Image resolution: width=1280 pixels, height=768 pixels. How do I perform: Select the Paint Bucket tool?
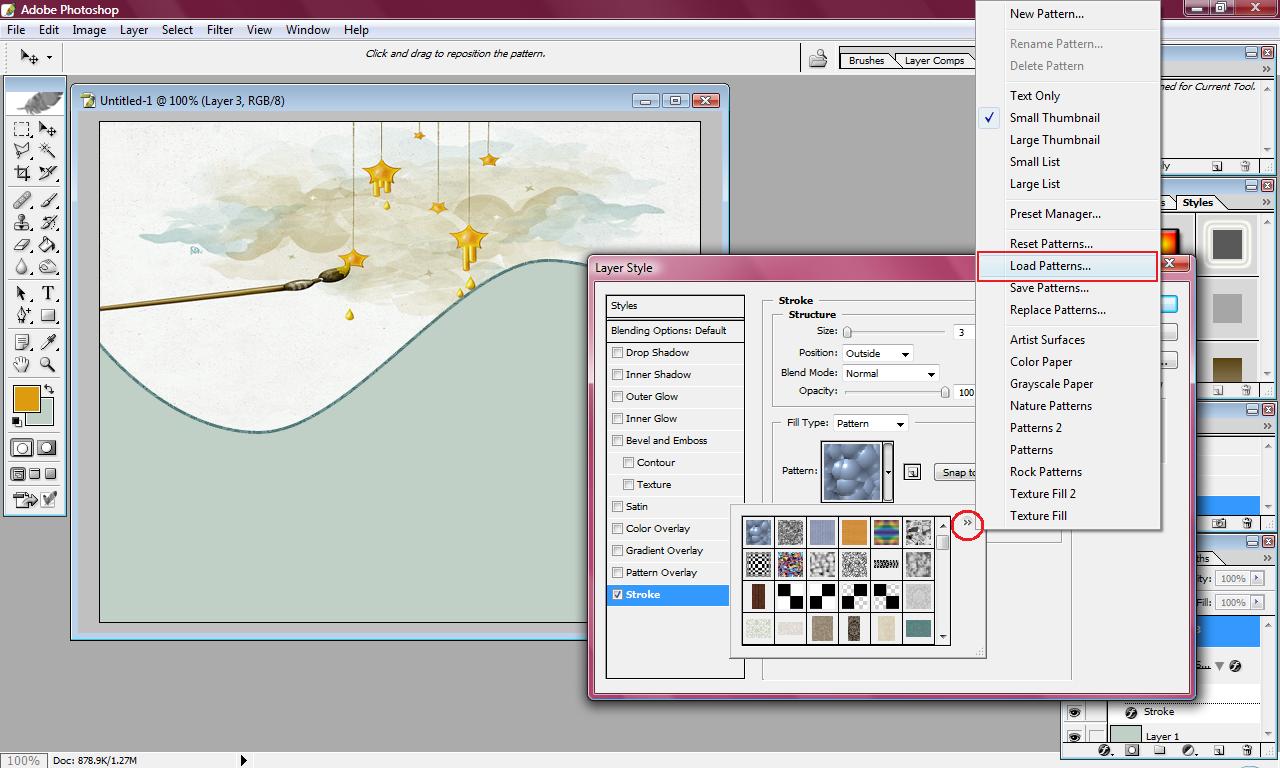coord(47,245)
